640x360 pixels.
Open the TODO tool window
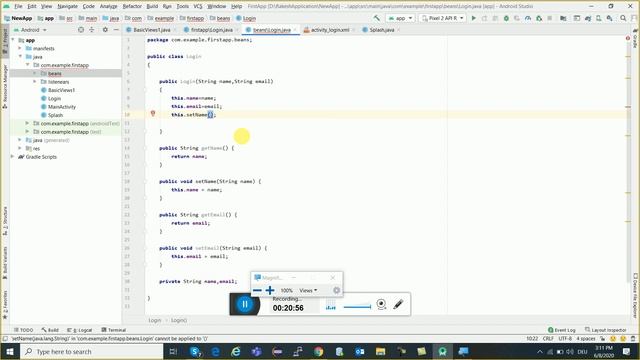[x=24, y=330]
